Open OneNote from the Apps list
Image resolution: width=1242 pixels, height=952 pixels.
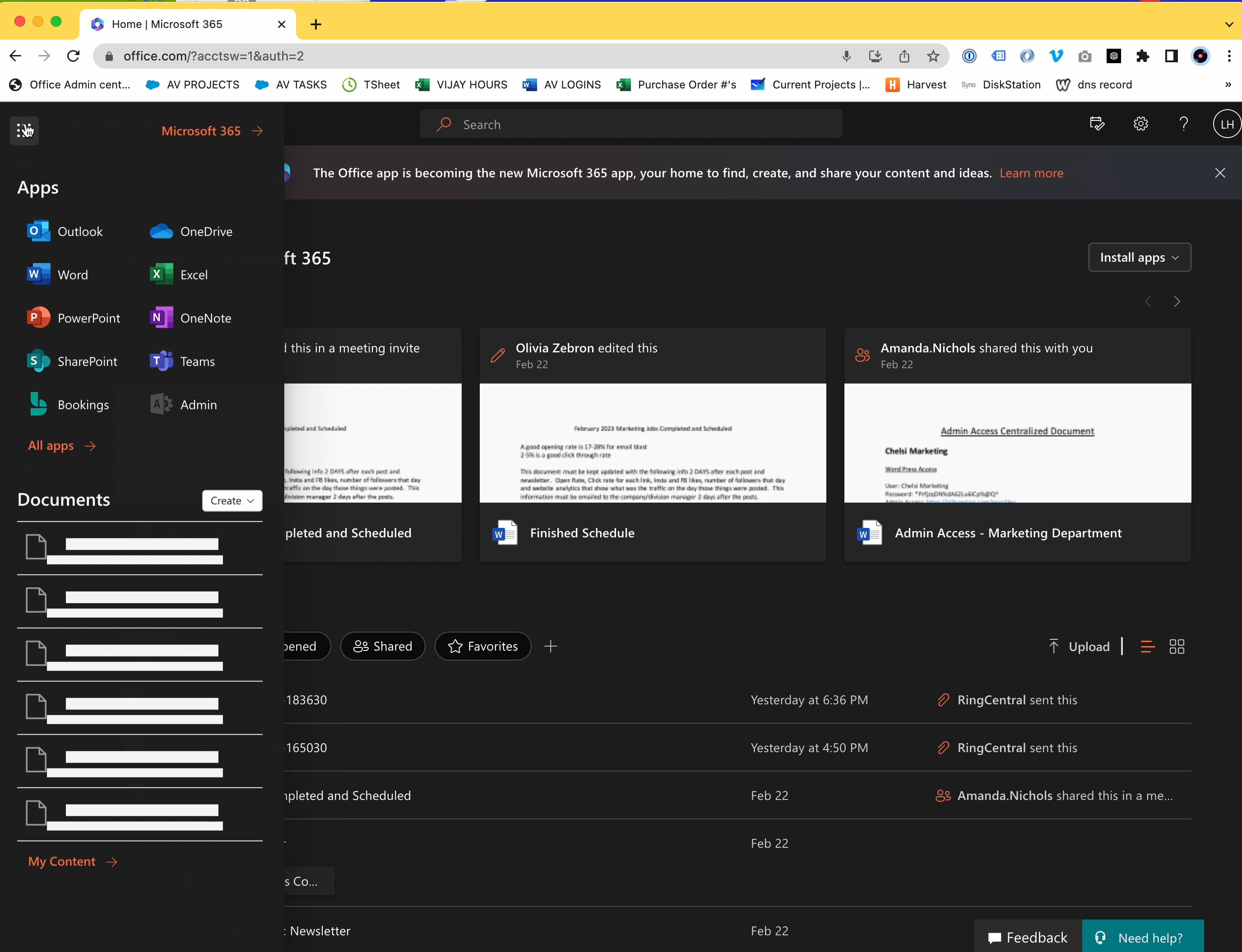[190, 318]
